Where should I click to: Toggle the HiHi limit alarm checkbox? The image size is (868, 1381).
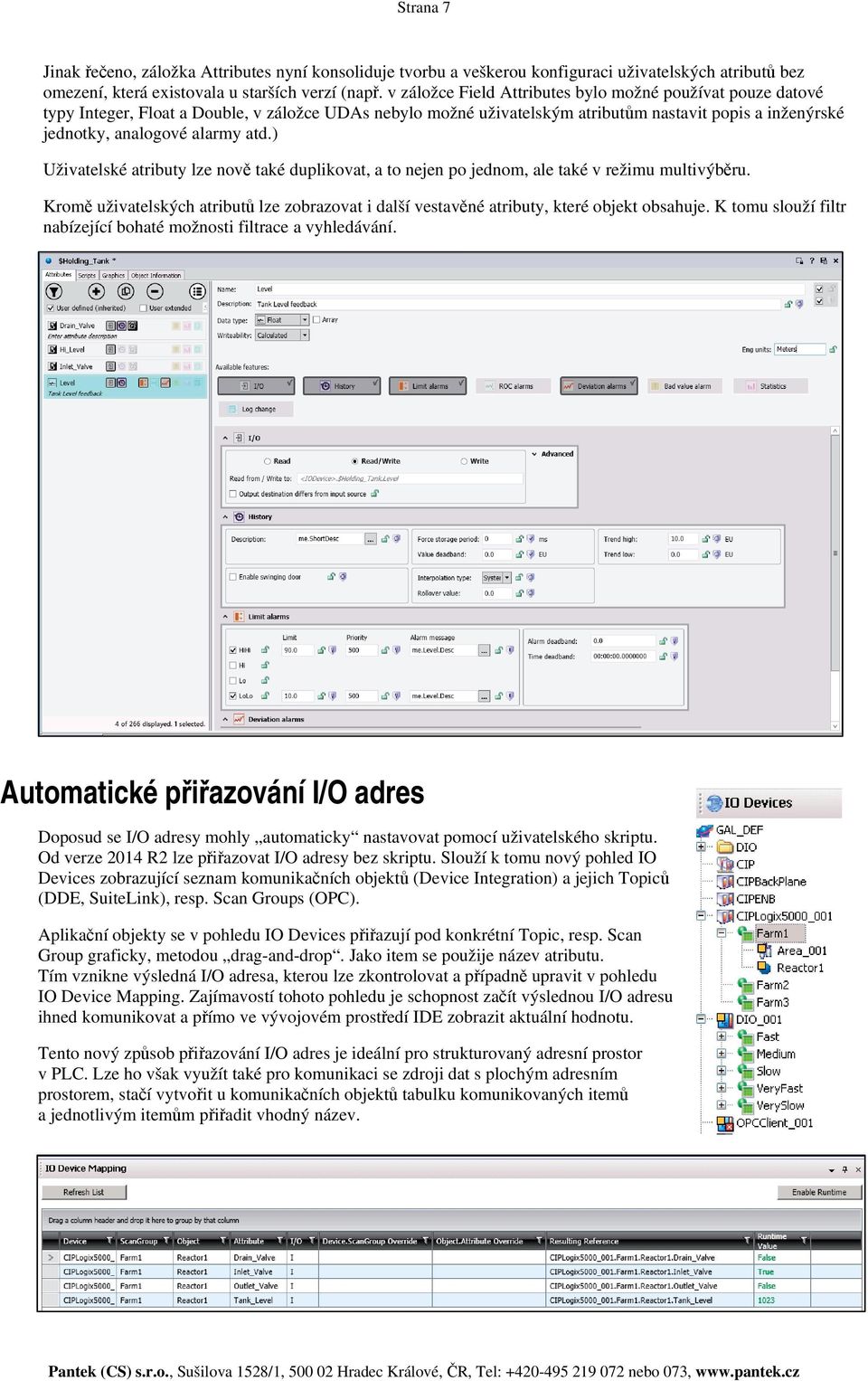click(233, 650)
